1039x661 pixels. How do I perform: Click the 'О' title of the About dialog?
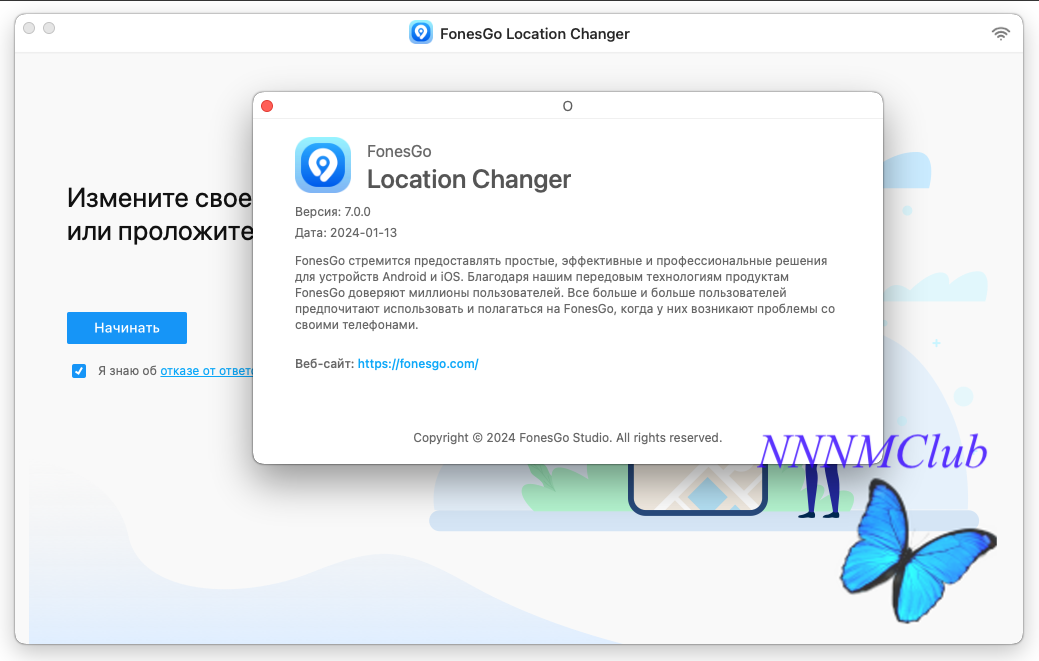[567, 106]
